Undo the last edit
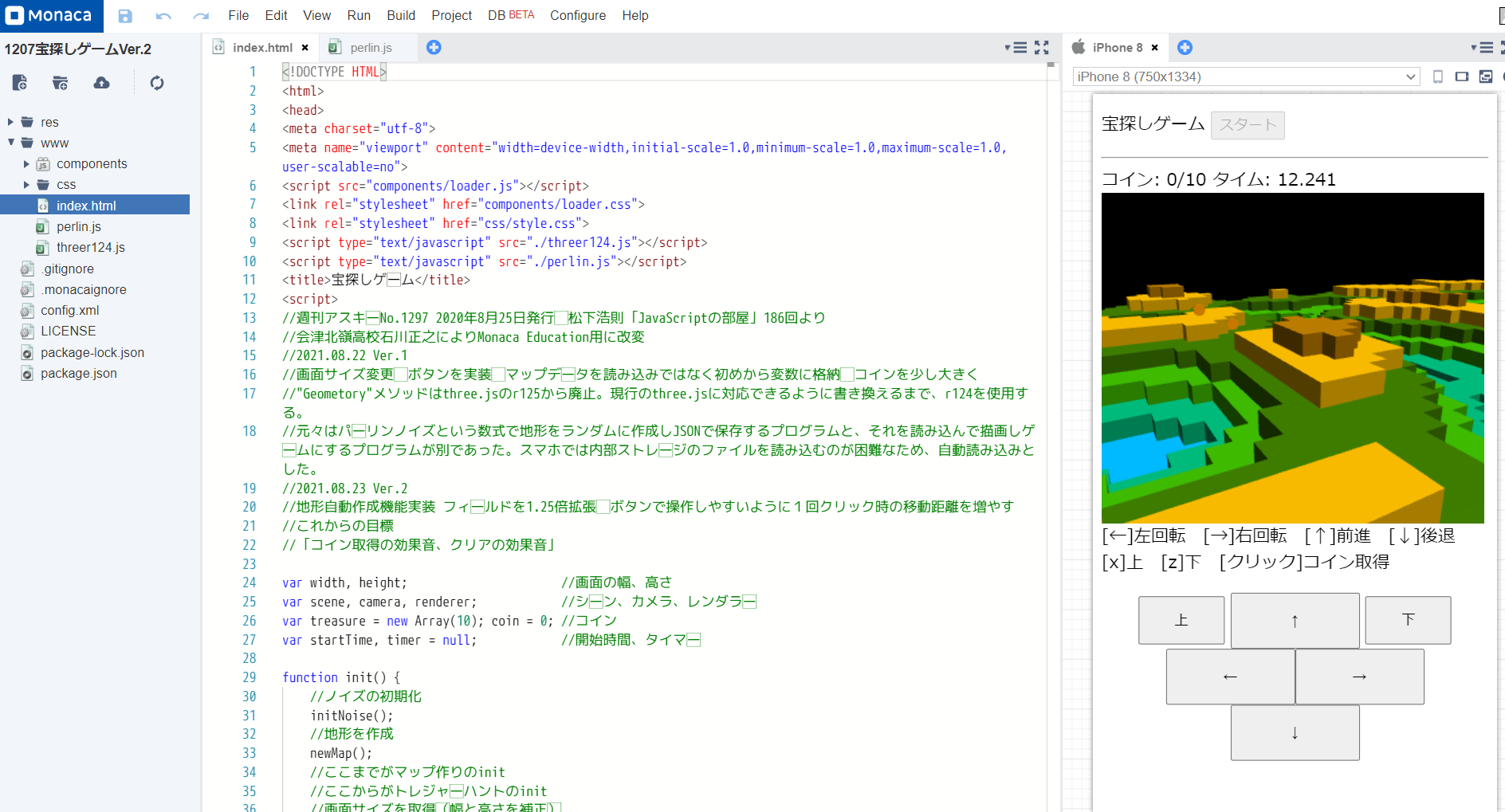Image resolution: width=1505 pixels, height=812 pixels. pyautogui.click(x=163, y=15)
